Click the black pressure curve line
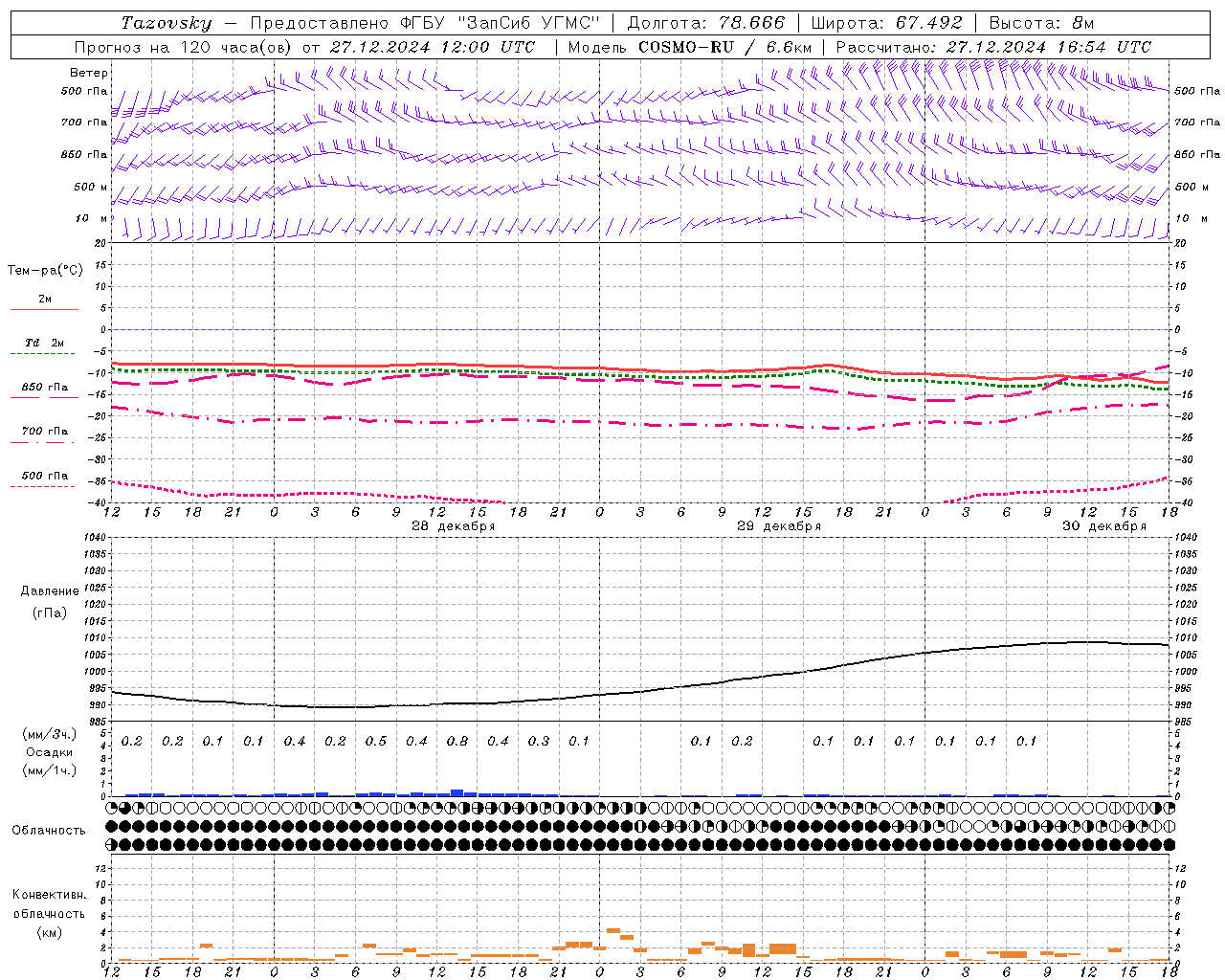Screen dimensions: 1225x980 (x=639, y=691)
